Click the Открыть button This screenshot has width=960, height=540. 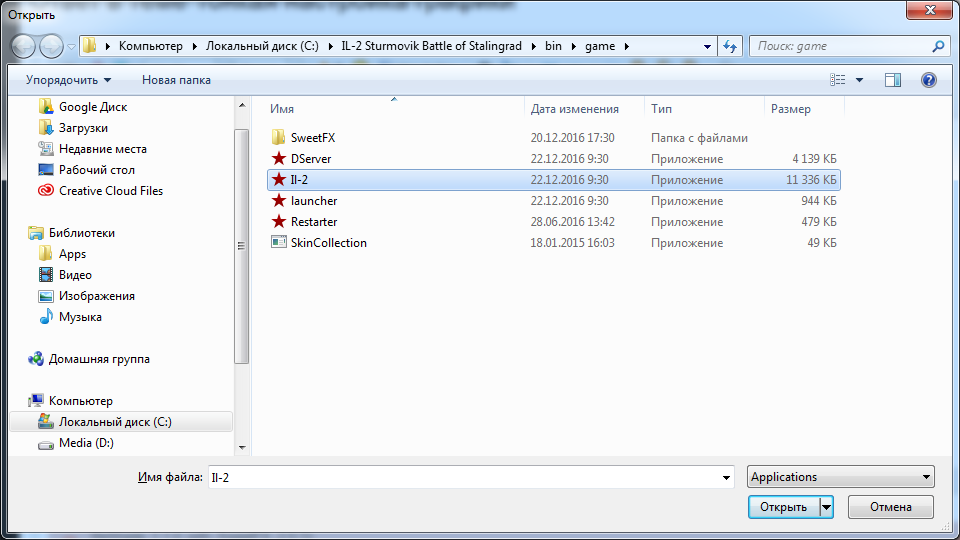(783, 507)
